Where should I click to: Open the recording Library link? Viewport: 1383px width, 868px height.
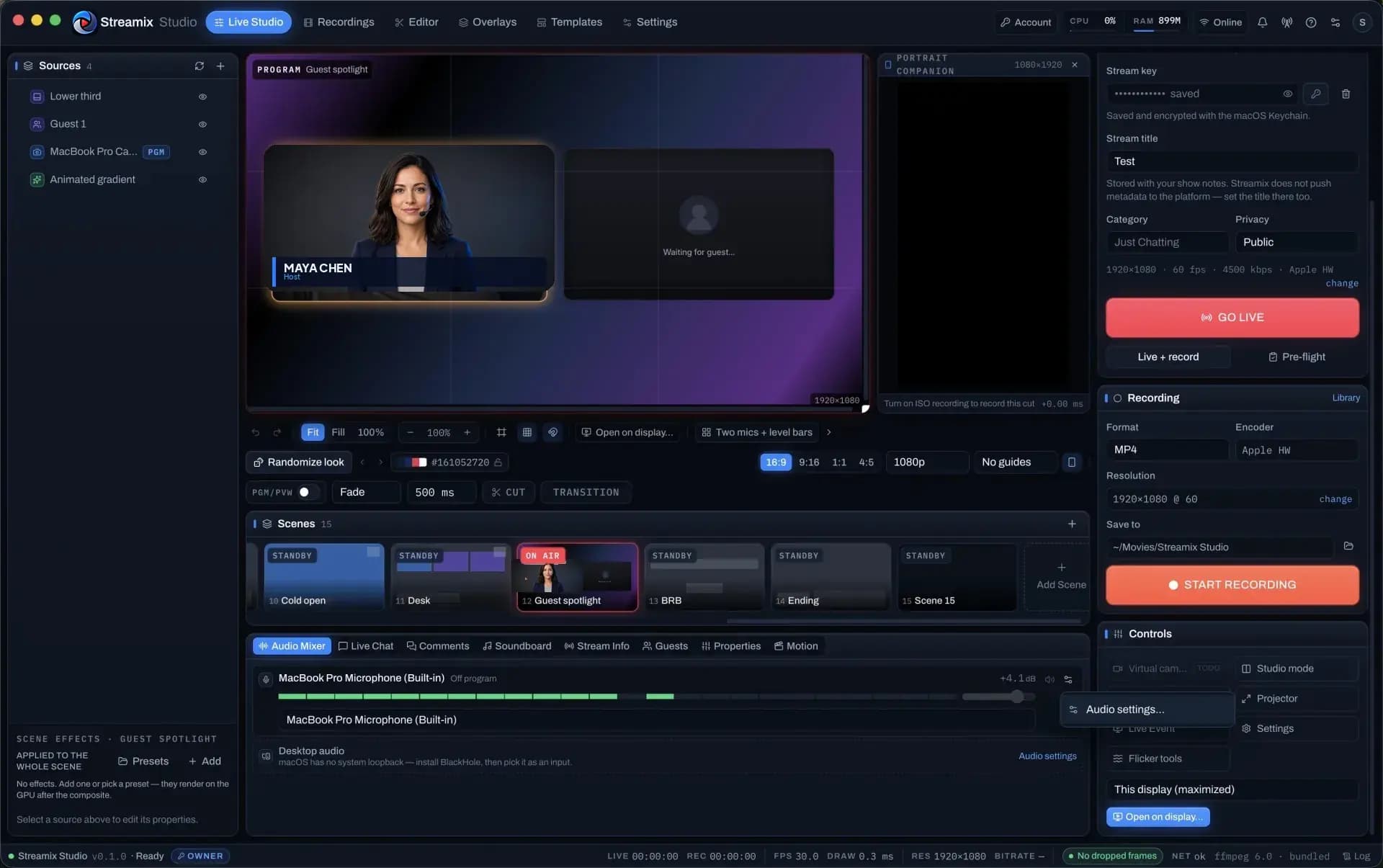[1346, 398]
